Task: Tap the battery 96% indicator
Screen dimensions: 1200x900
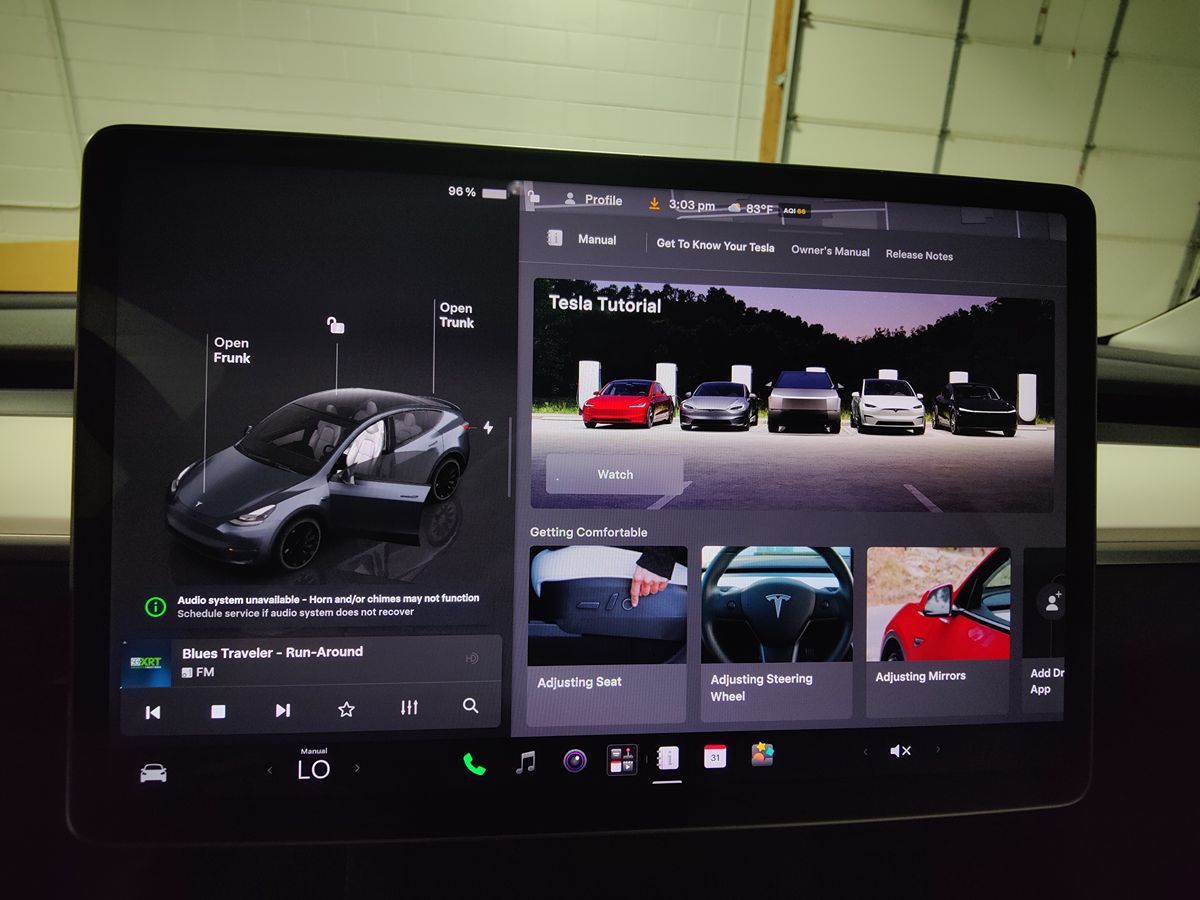Action: 477,192
